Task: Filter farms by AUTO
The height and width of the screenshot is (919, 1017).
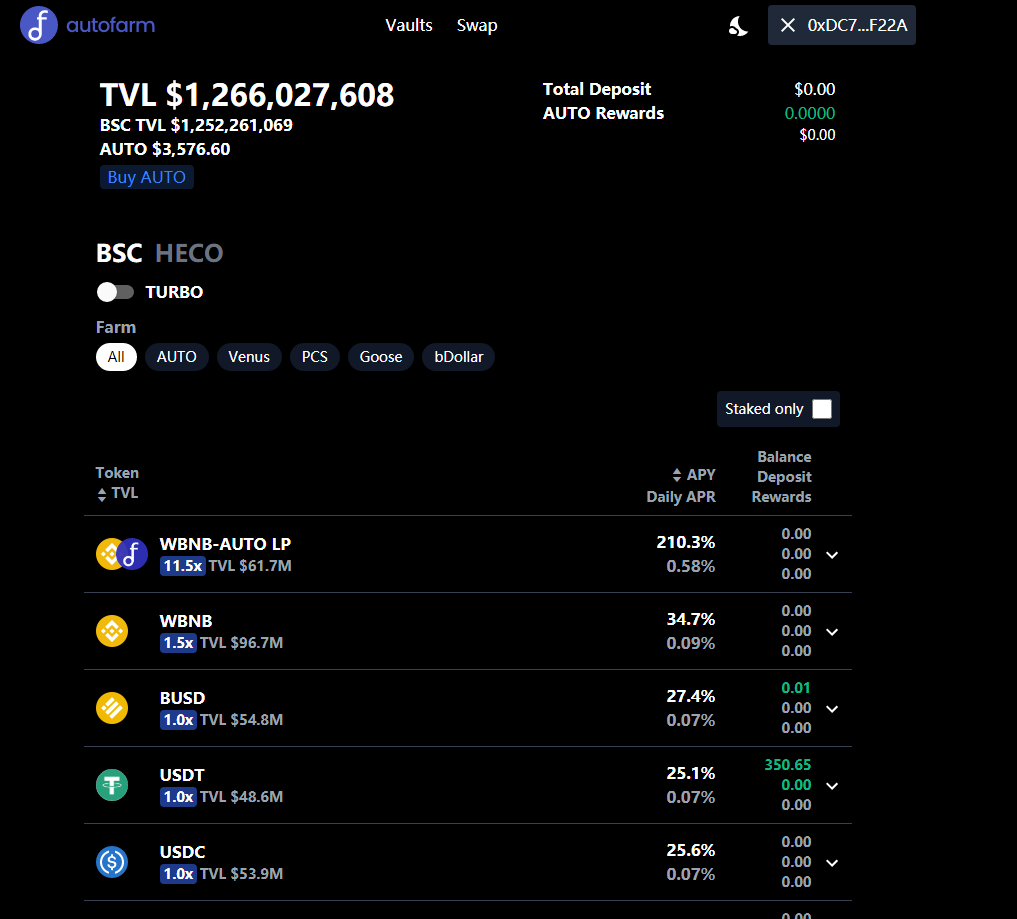Action: (x=176, y=357)
